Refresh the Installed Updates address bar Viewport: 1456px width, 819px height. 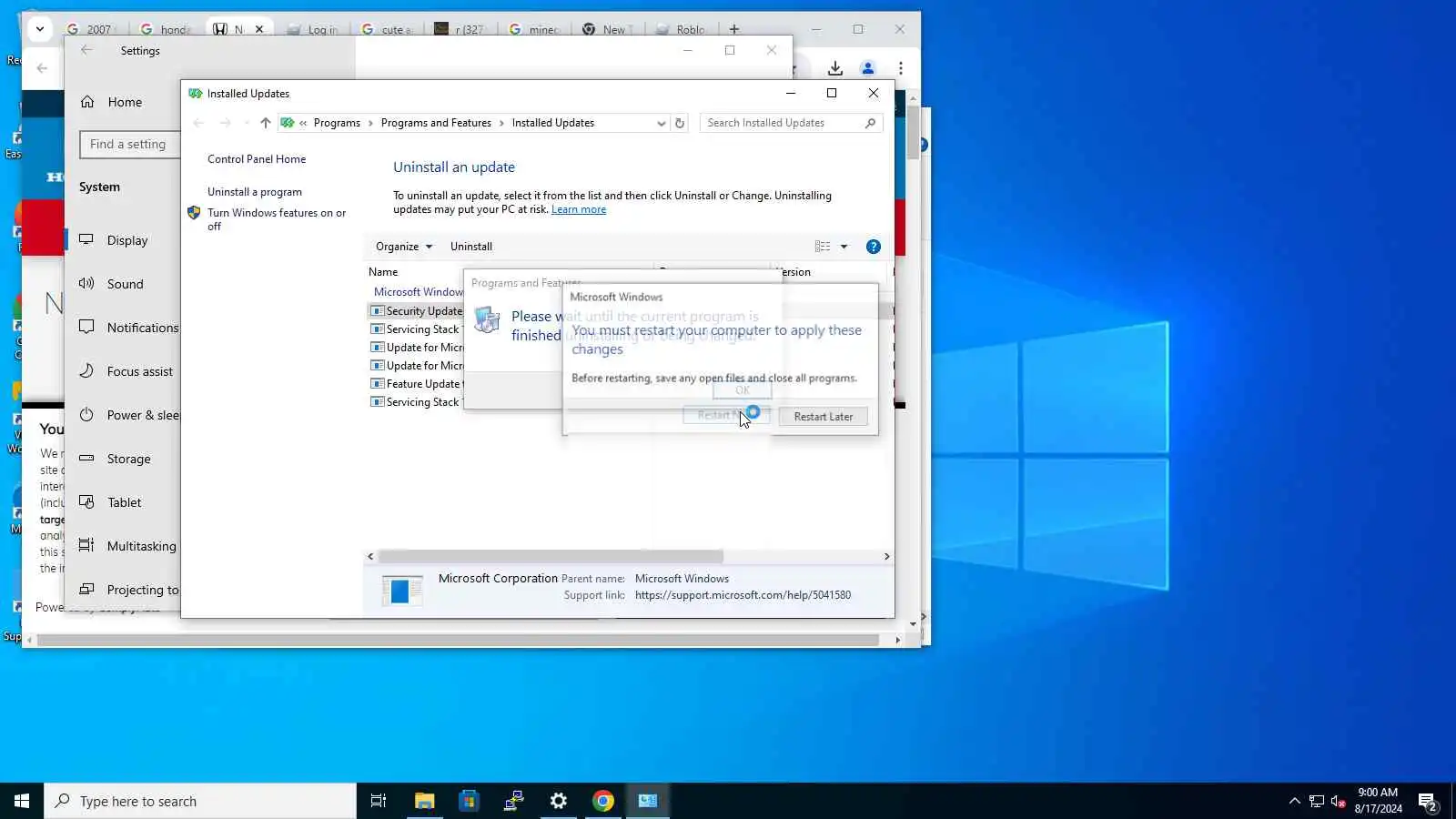coord(680,123)
